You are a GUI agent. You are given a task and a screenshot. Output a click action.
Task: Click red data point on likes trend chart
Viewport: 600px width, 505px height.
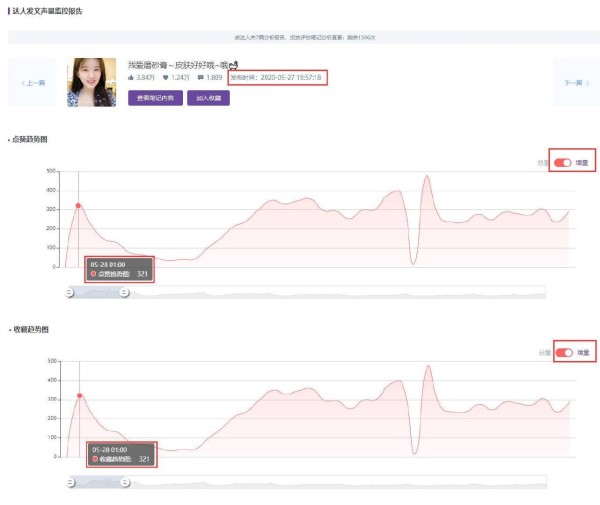click(78, 206)
